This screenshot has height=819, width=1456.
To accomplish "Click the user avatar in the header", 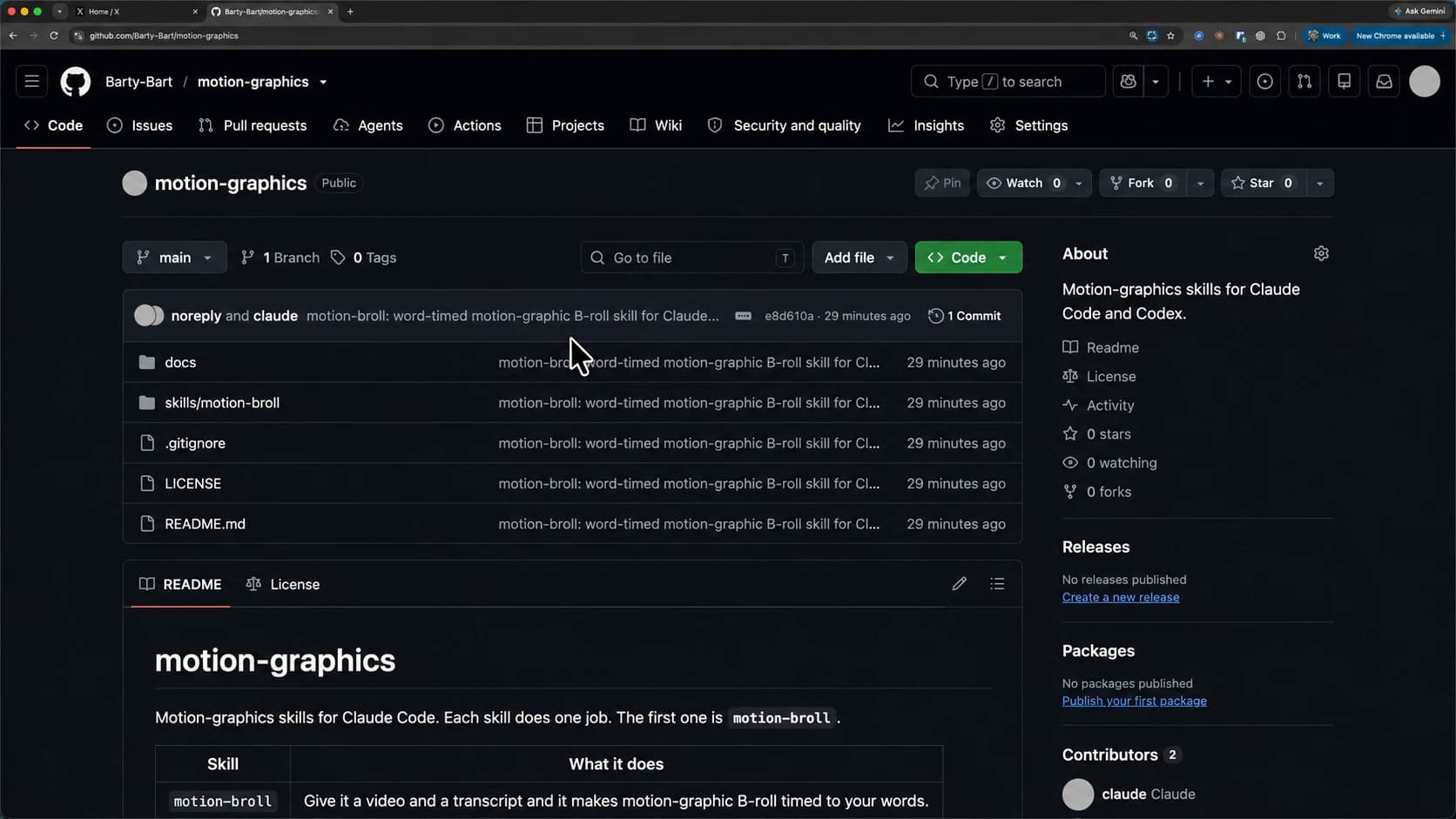I will point(1425,82).
